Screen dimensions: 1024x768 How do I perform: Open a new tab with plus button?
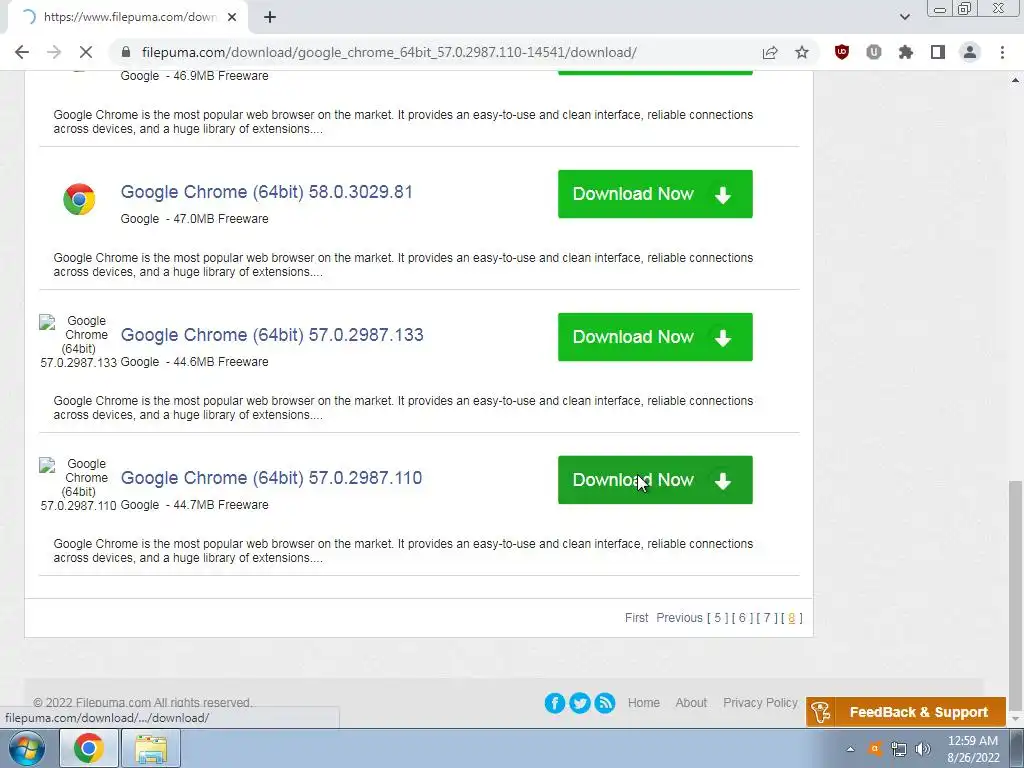pos(270,17)
